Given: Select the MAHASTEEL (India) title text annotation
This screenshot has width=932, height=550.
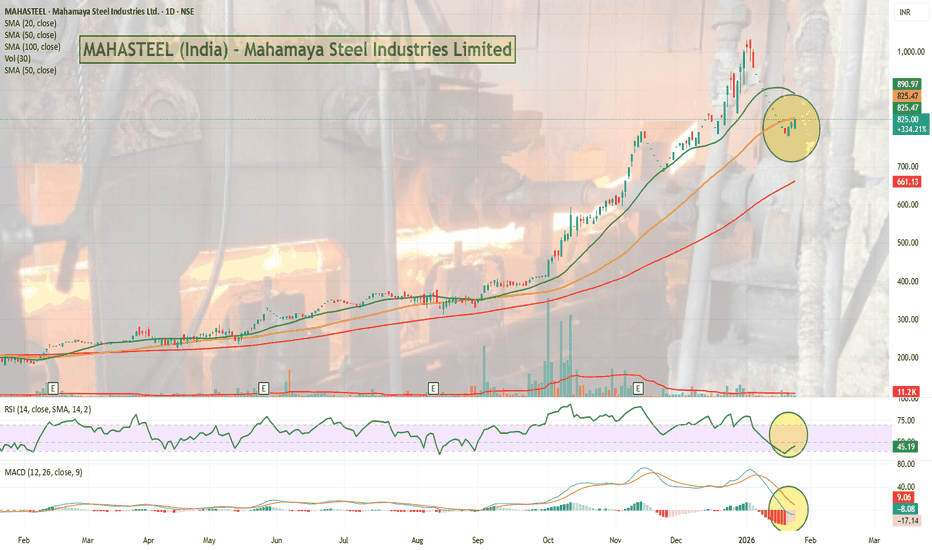Looking at the screenshot, I should tap(297, 49).
